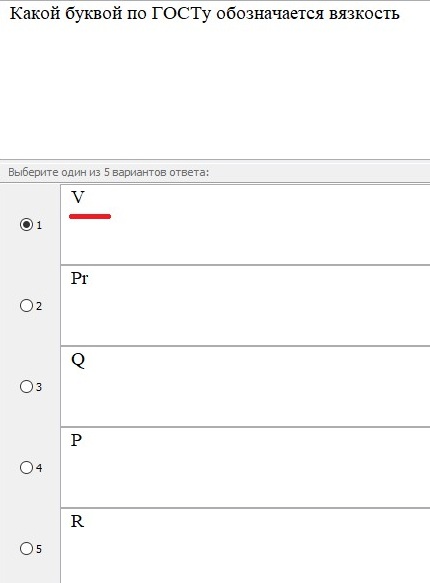The height and width of the screenshot is (583, 430).
Task: Click the answer letter R
Action: tap(77, 521)
